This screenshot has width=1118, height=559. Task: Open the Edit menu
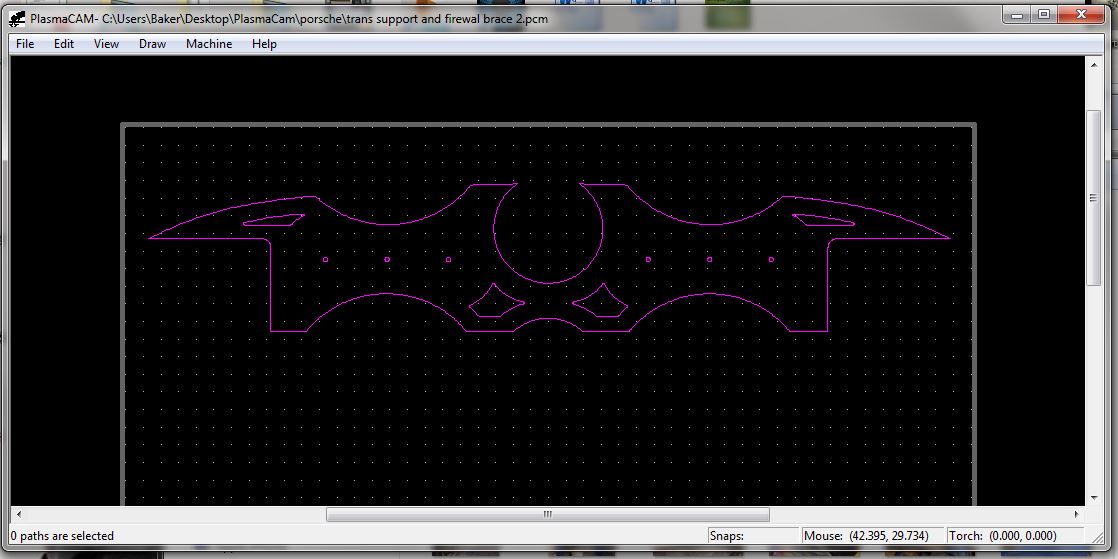64,44
